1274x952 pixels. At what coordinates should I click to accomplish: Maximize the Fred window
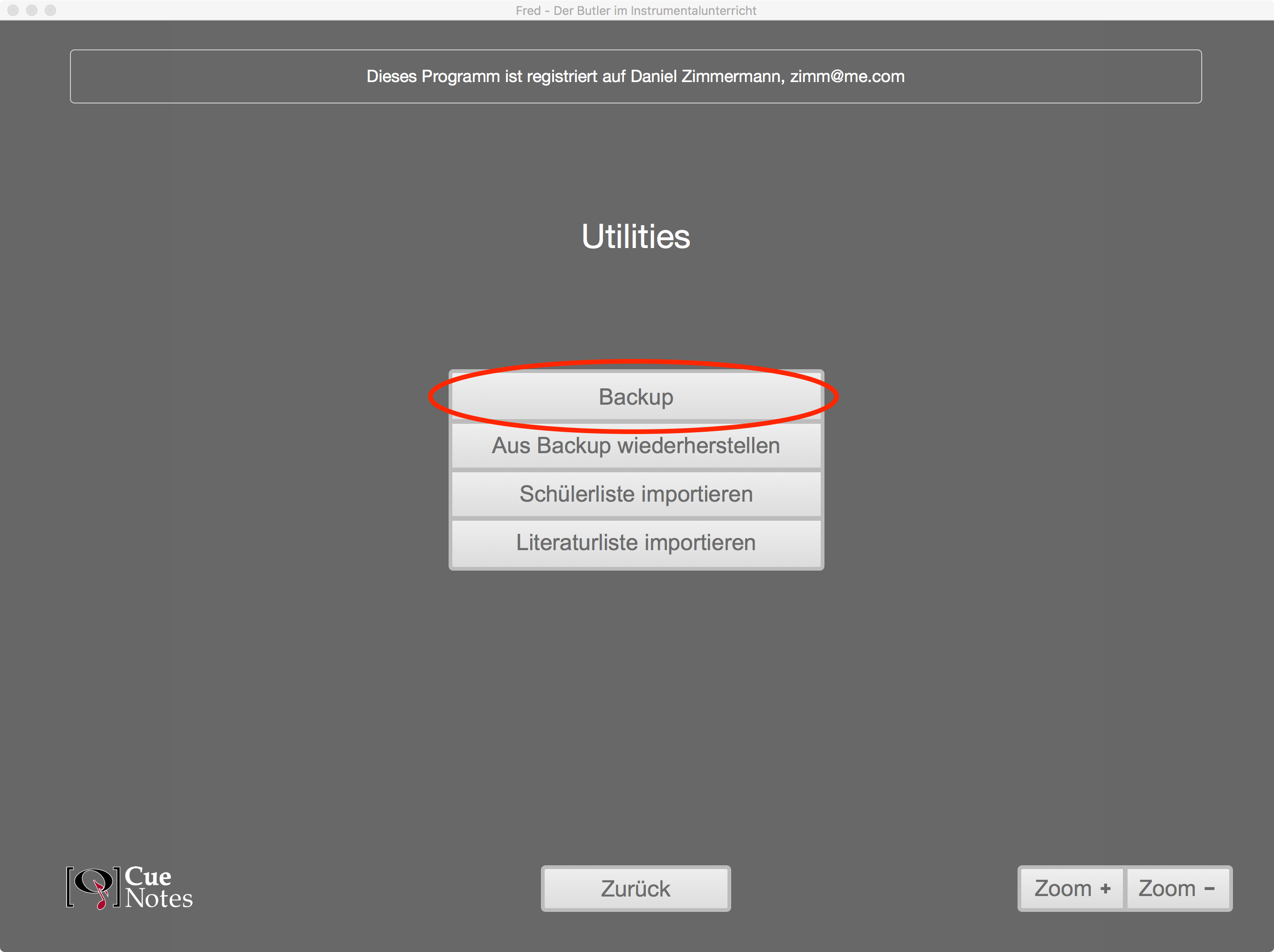51,10
